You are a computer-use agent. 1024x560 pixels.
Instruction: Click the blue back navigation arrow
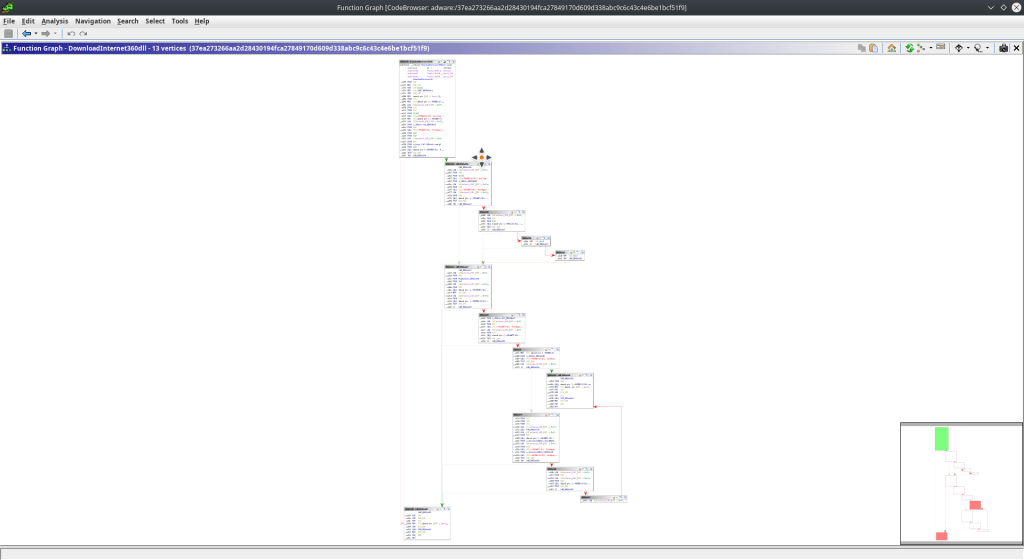coord(26,33)
